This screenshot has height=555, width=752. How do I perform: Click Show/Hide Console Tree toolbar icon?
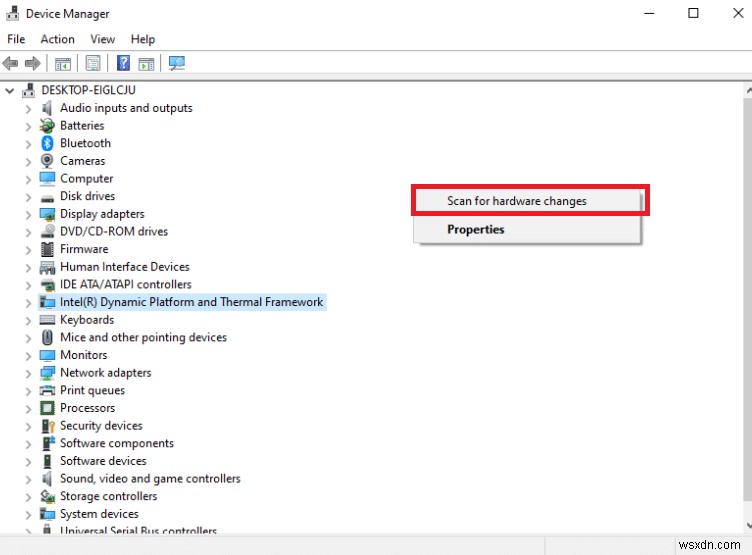point(63,63)
